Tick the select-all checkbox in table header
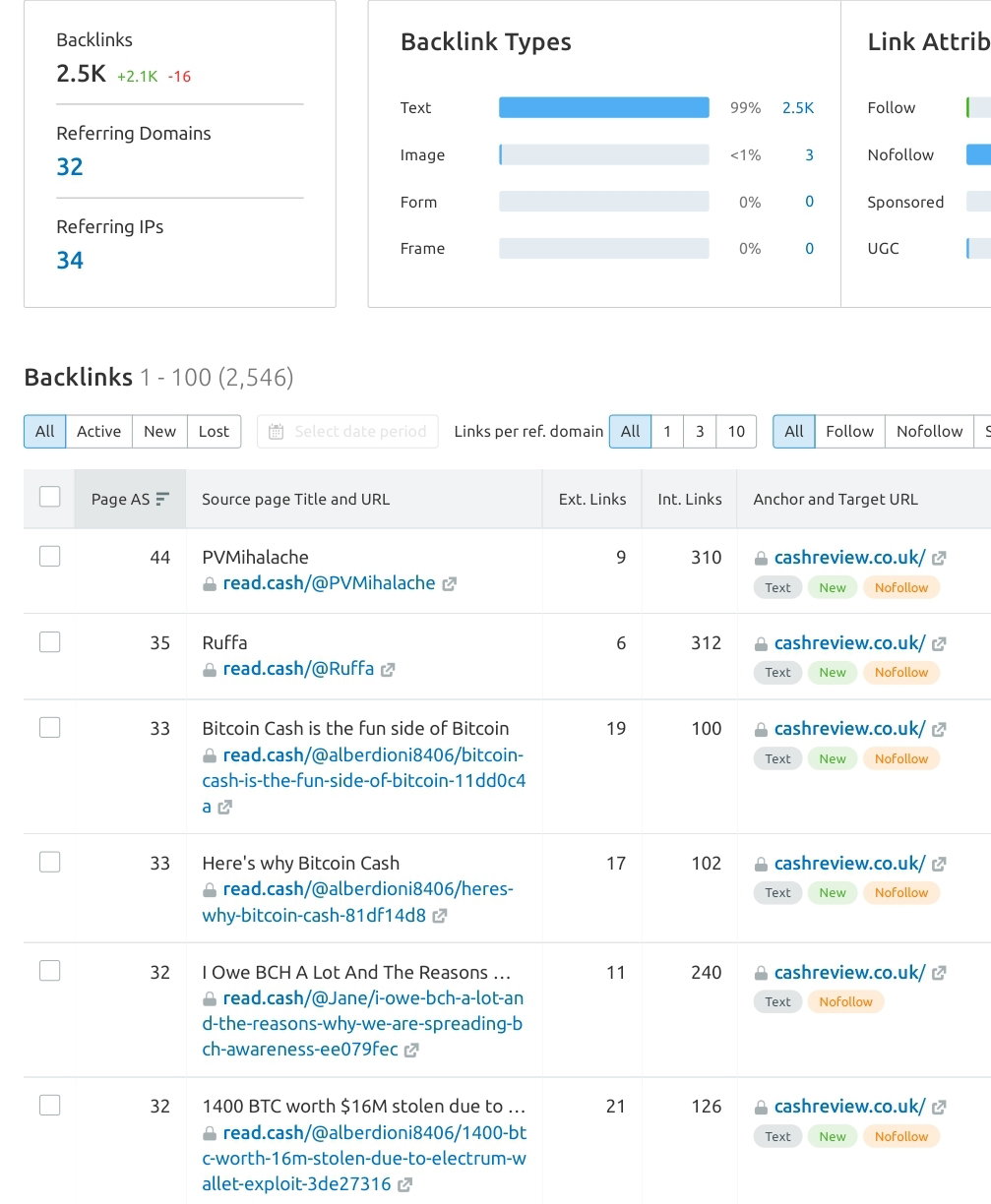Screen dimensions: 991x1204 [50, 497]
